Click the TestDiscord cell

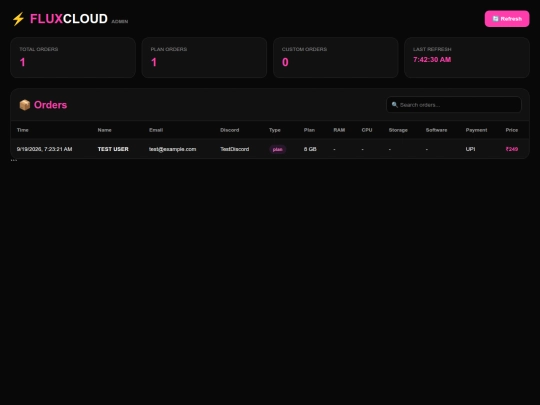pos(235,149)
